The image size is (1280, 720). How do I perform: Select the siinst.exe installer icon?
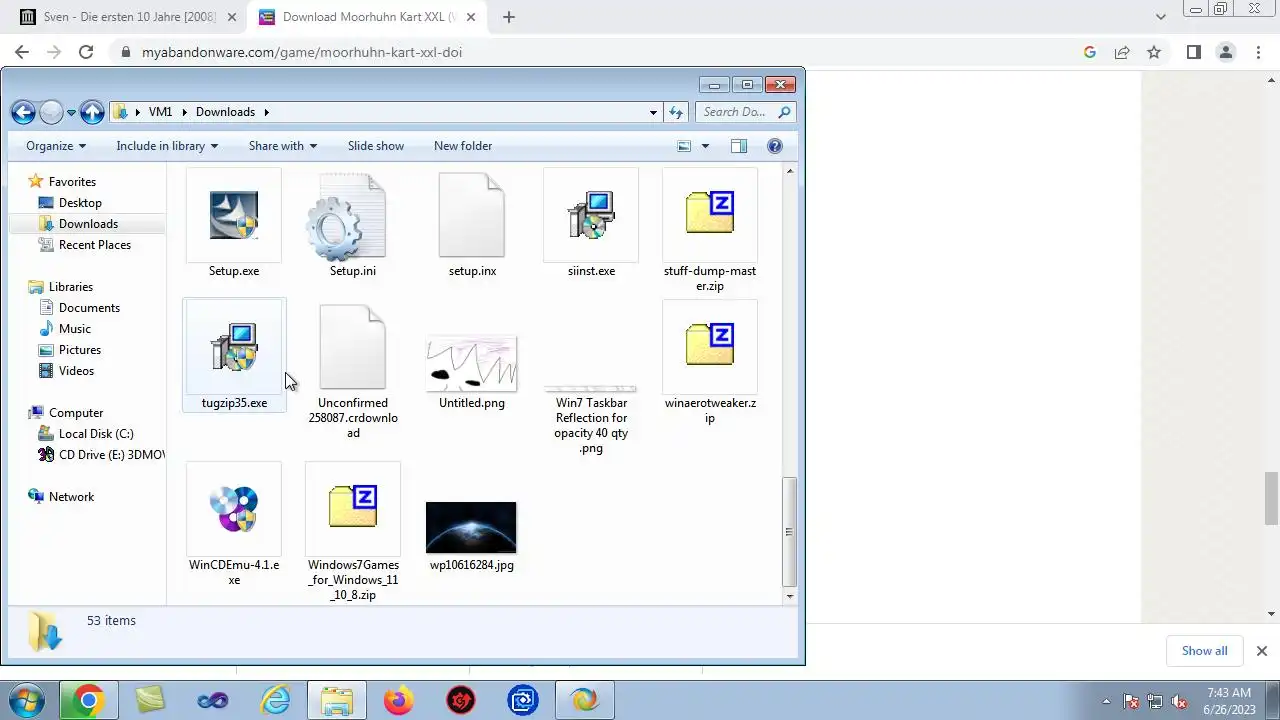[591, 214]
